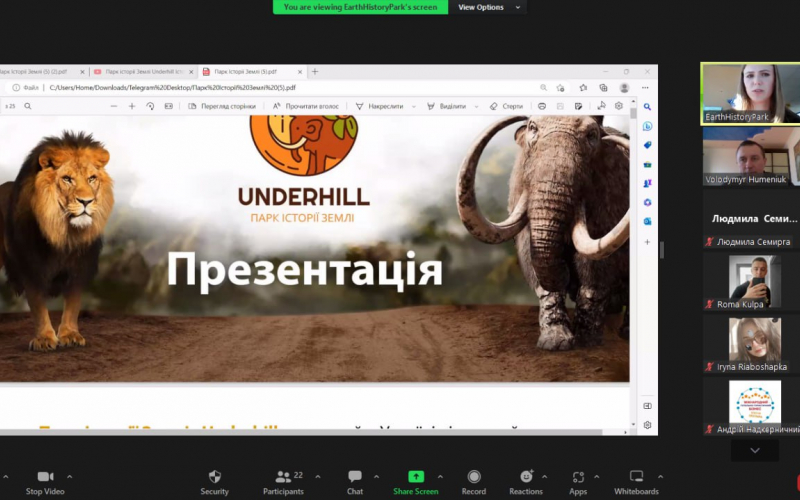Open Edge sidebar Outlook icon
This screenshot has height=500, width=800.
647,221
